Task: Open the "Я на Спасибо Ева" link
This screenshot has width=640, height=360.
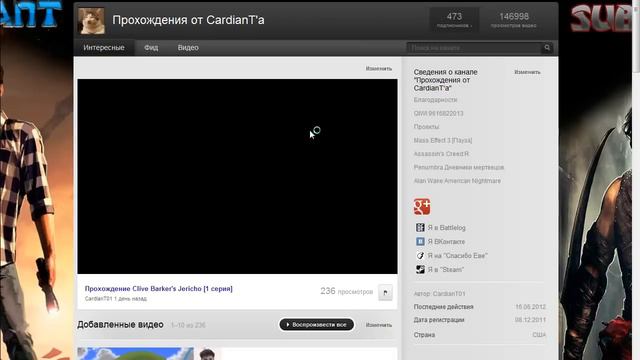Action: (458, 256)
